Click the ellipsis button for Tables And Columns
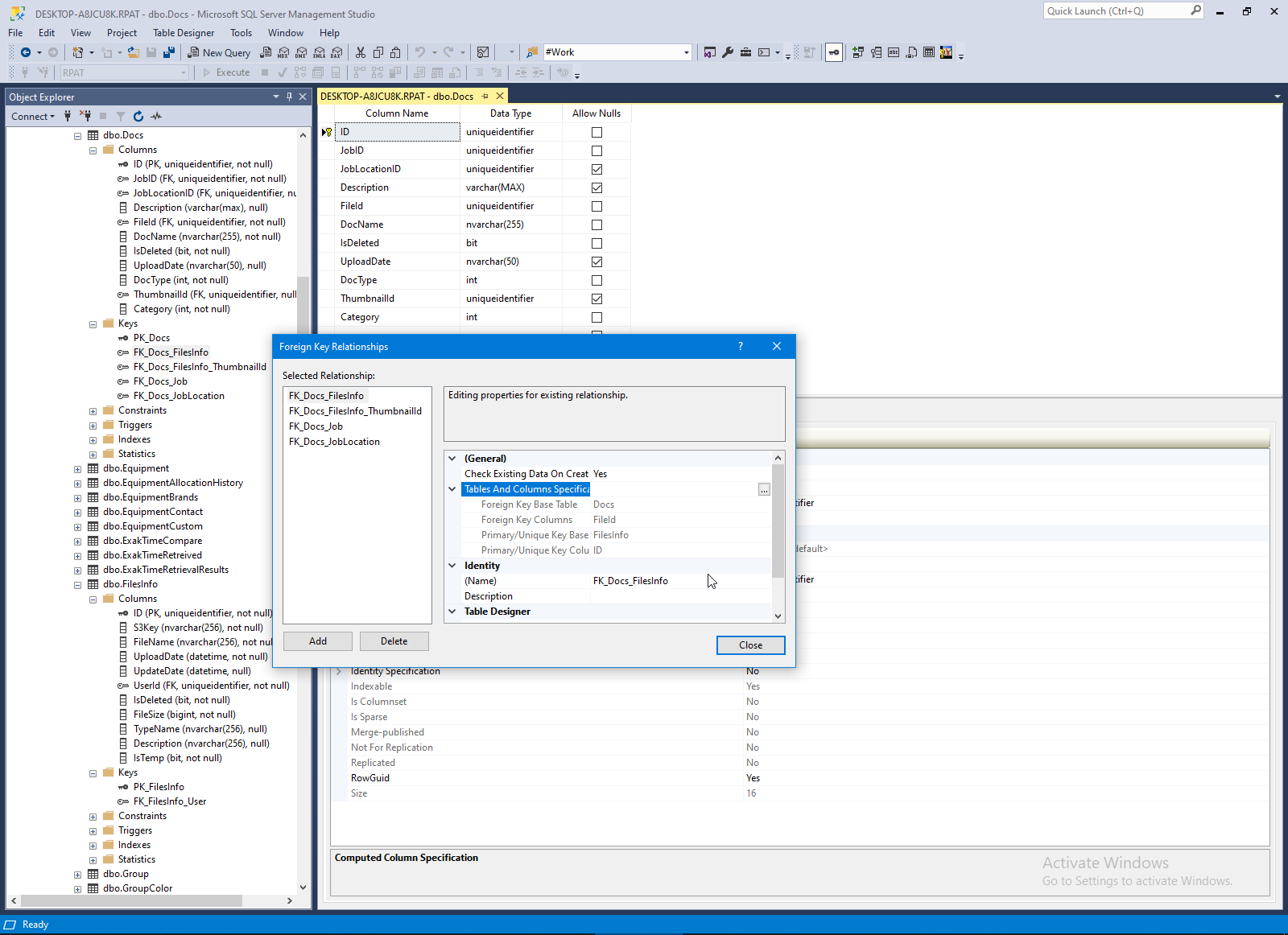The height and width of the screenshot is (935, 1288). [x=764, y=489]
